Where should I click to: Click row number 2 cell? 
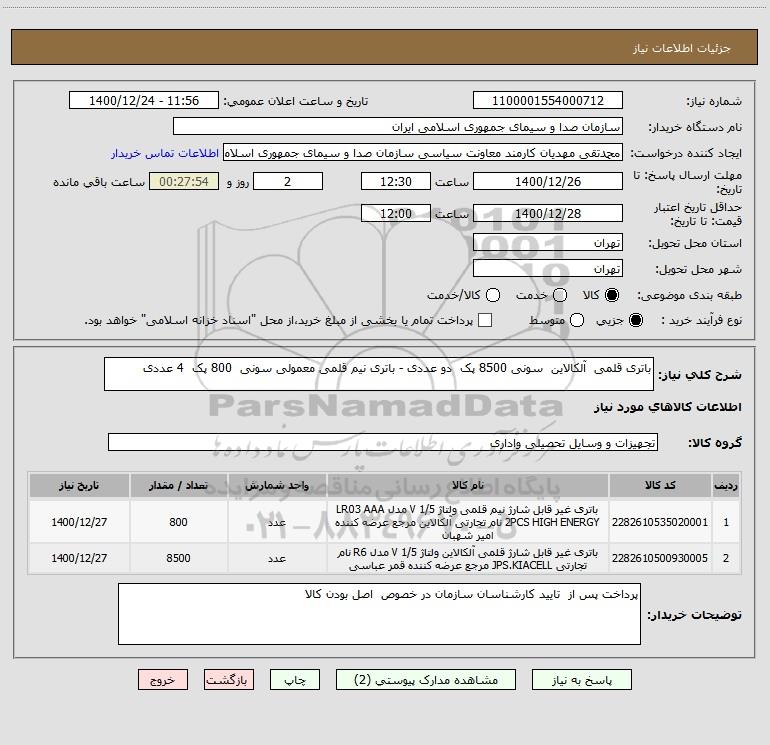click(x=726, y=558)
